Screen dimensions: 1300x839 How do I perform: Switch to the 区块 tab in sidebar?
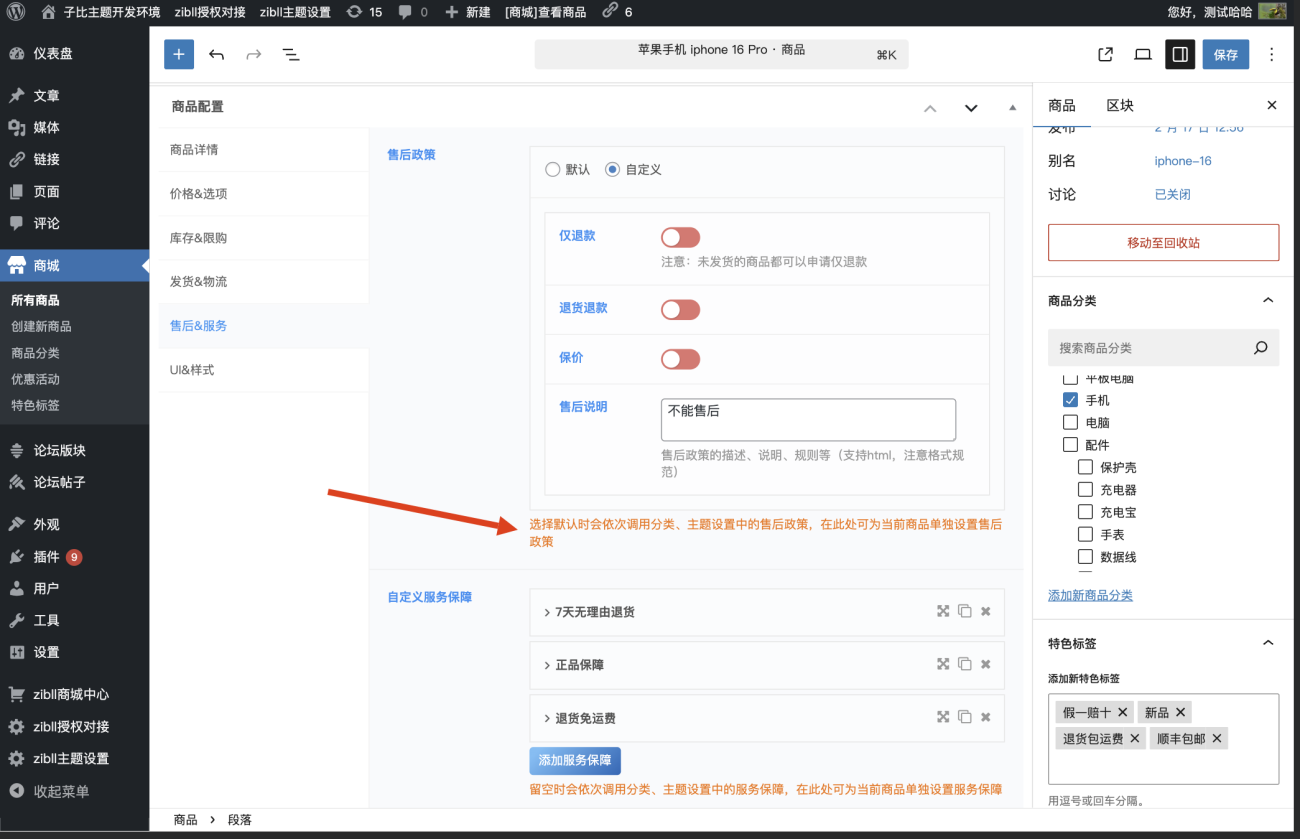[x=1120, y=104]
